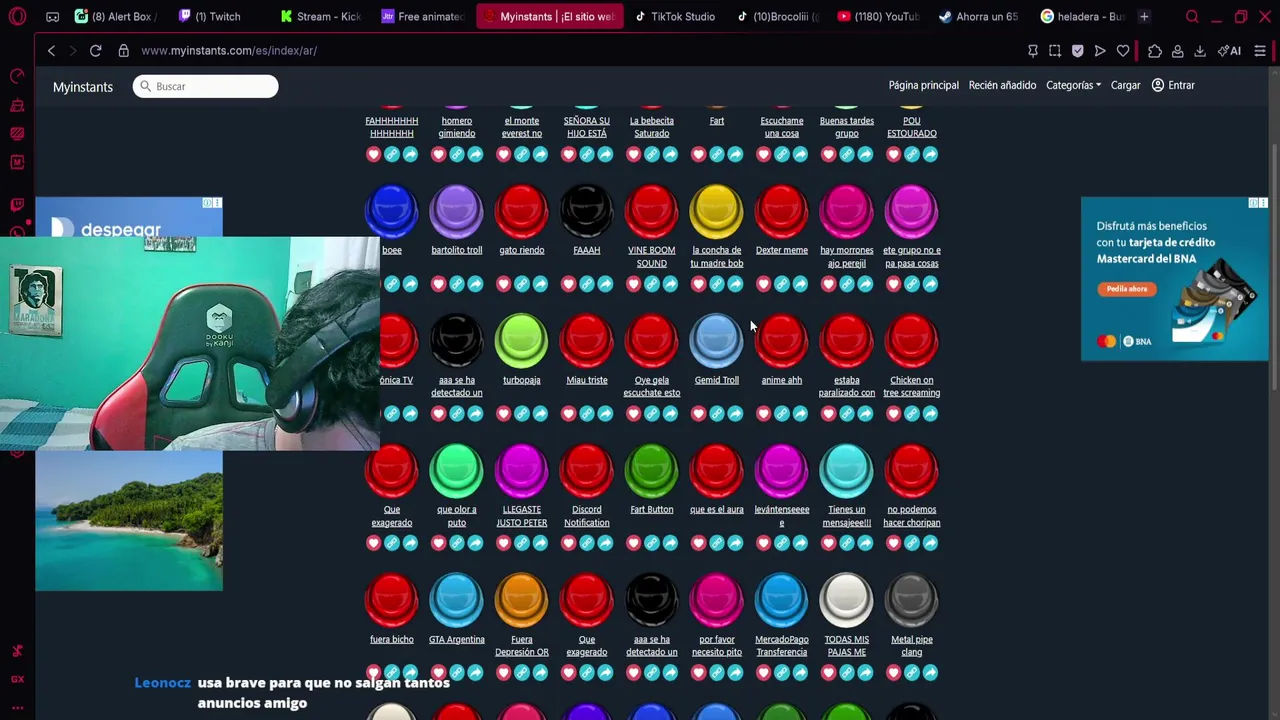Share icon under 'anime ahh' sound
The width and height of the screenshot is (1280, 720).
800,414
